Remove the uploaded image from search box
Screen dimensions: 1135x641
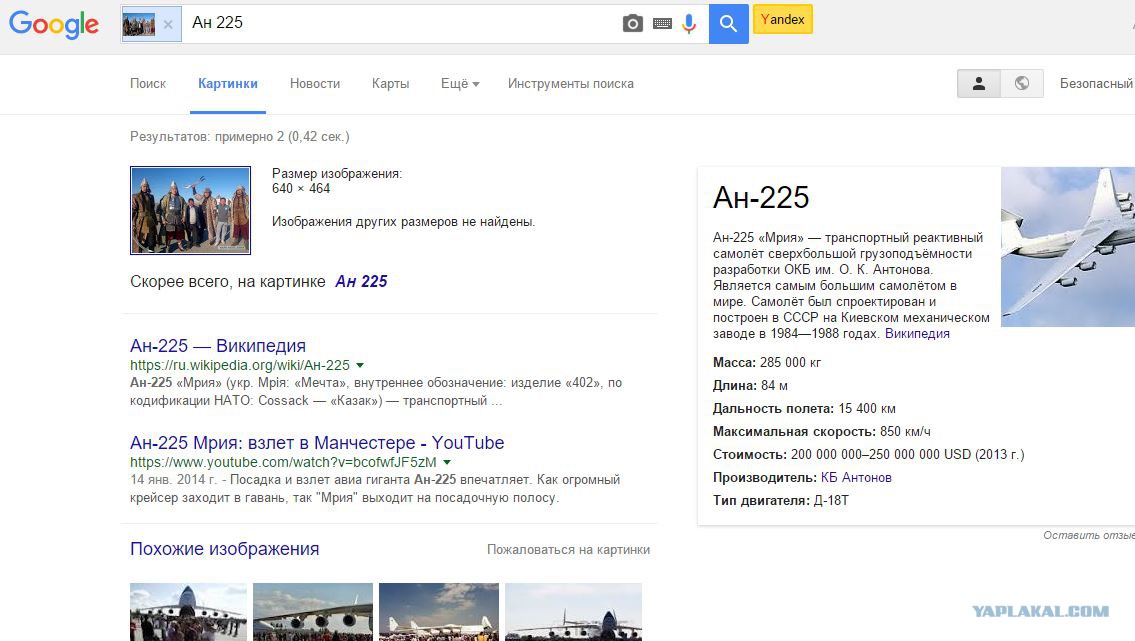point(168,24)
